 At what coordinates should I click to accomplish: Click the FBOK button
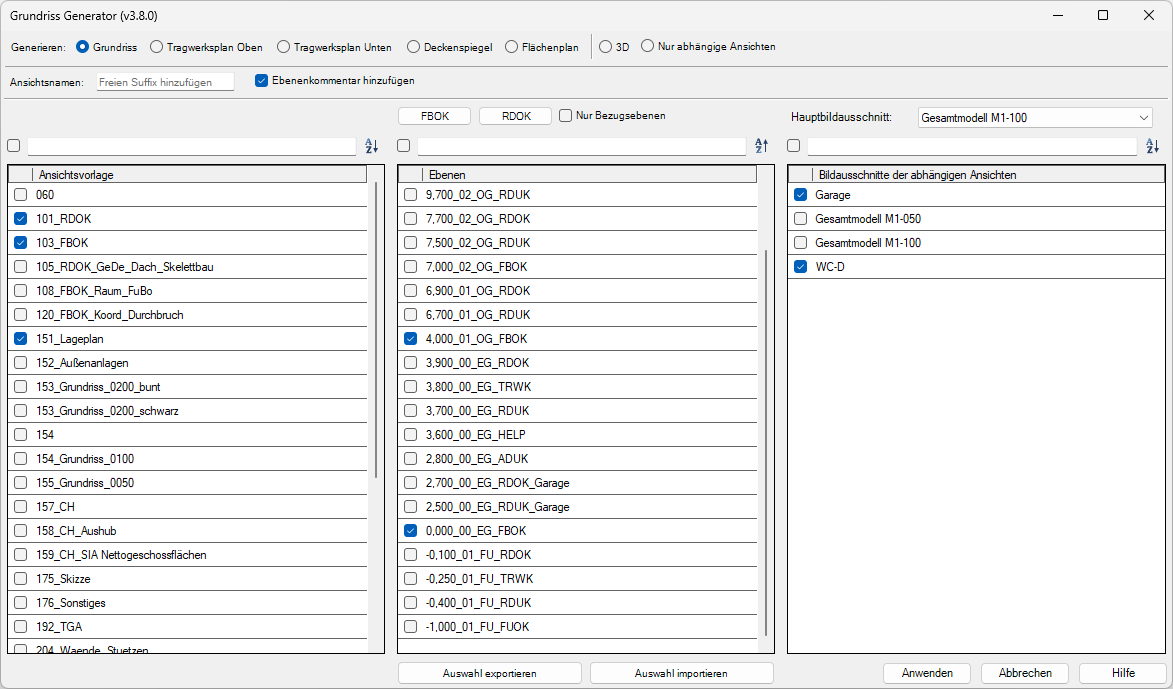pyautogui.click(x=434, y=115)
